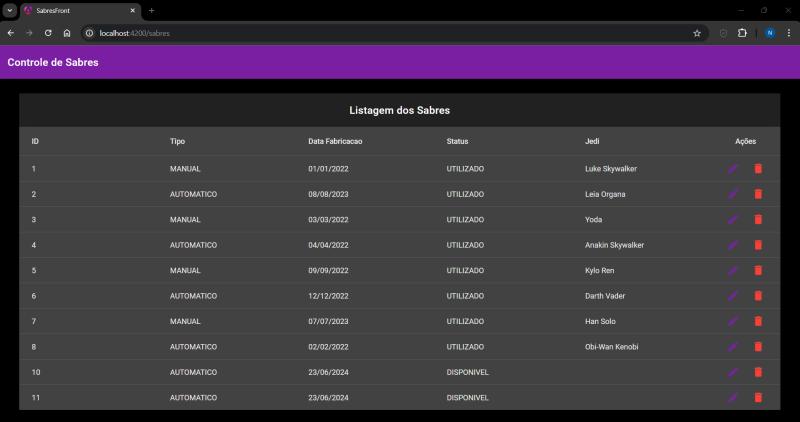
Task: Expand the tab search dropdown arrow
Action: [9, 10]
